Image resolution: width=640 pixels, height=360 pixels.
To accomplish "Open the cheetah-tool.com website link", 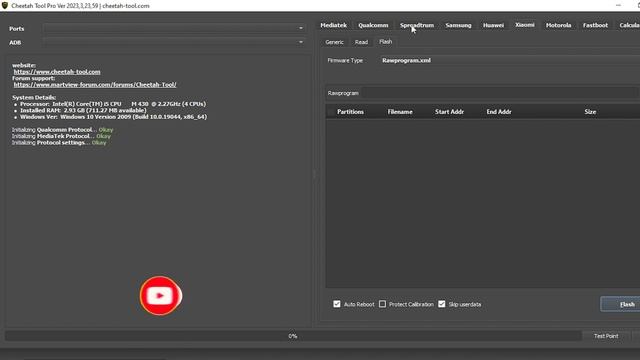I will coord(57,72).
